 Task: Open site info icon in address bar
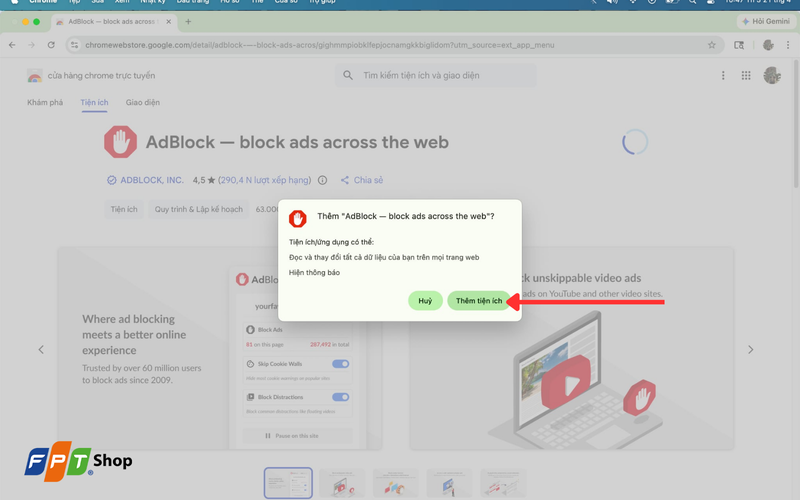[x=74, y=45]
